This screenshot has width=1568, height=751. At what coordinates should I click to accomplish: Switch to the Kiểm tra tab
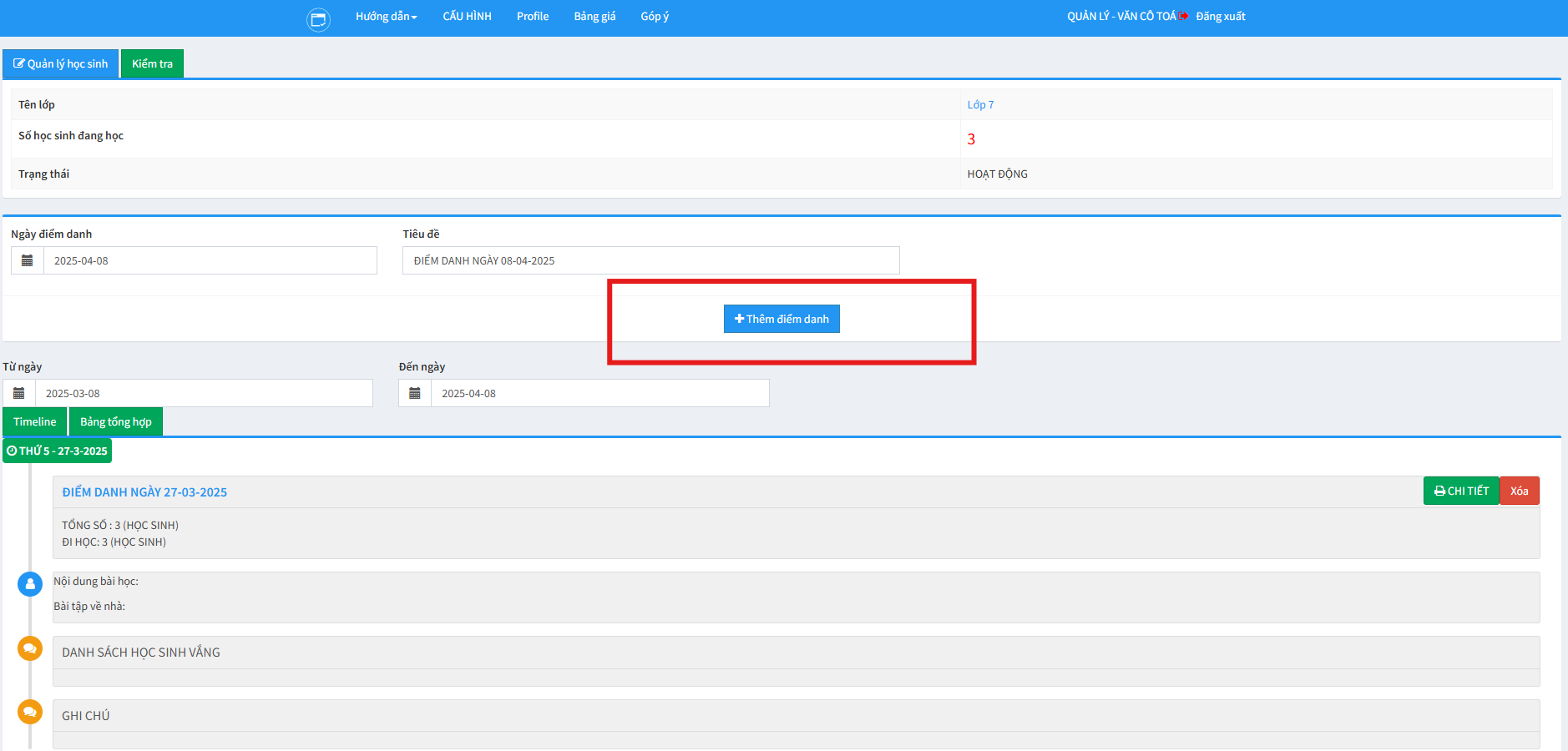(152, 64)
